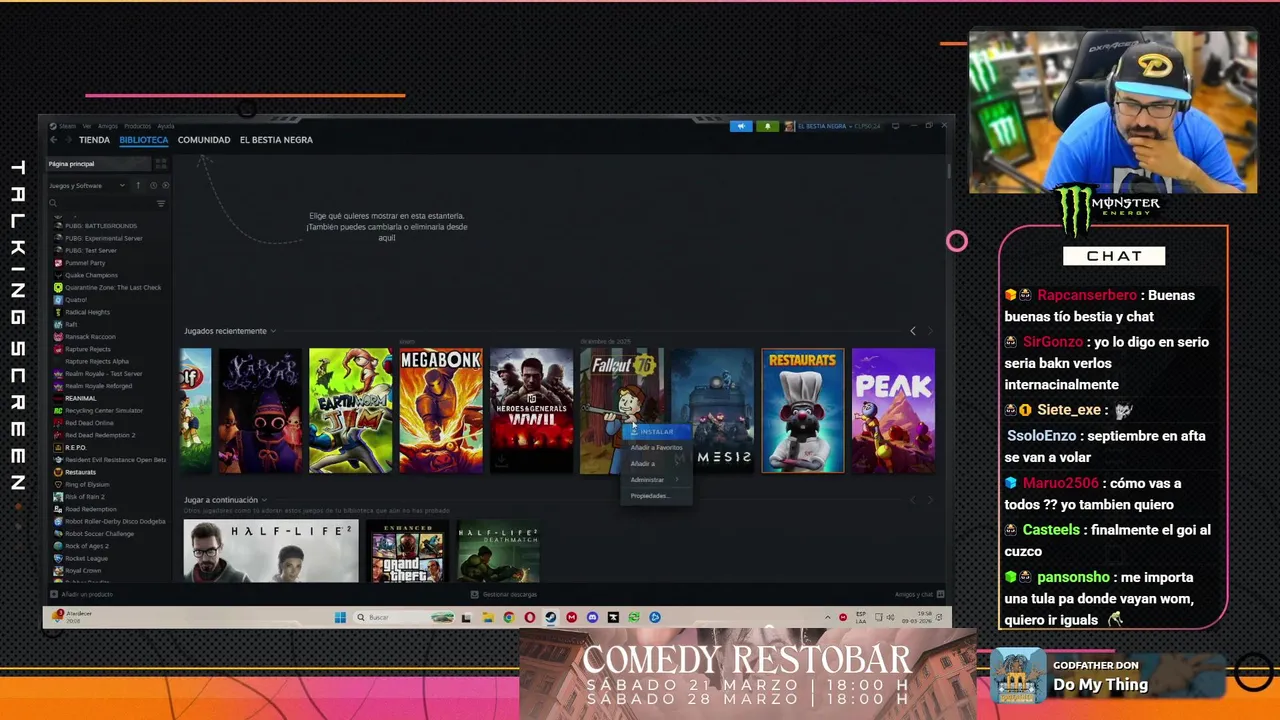Click Añadir un producto at the bottom left
The image size is (1280, 720).
tap(82, 594)
